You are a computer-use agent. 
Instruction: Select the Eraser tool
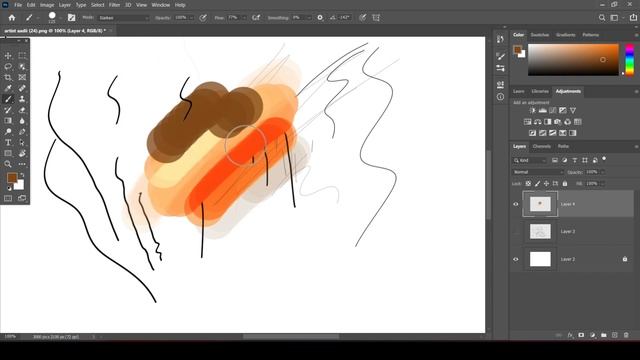tap(22, 110)
